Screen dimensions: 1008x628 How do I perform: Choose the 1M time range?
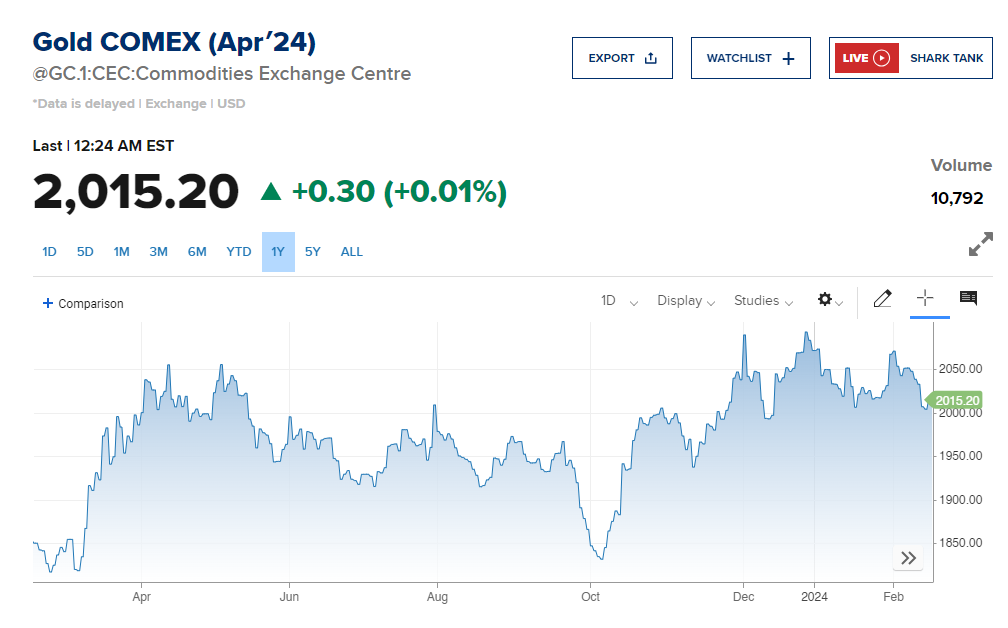pyautogui.click(x=122, y=252)
